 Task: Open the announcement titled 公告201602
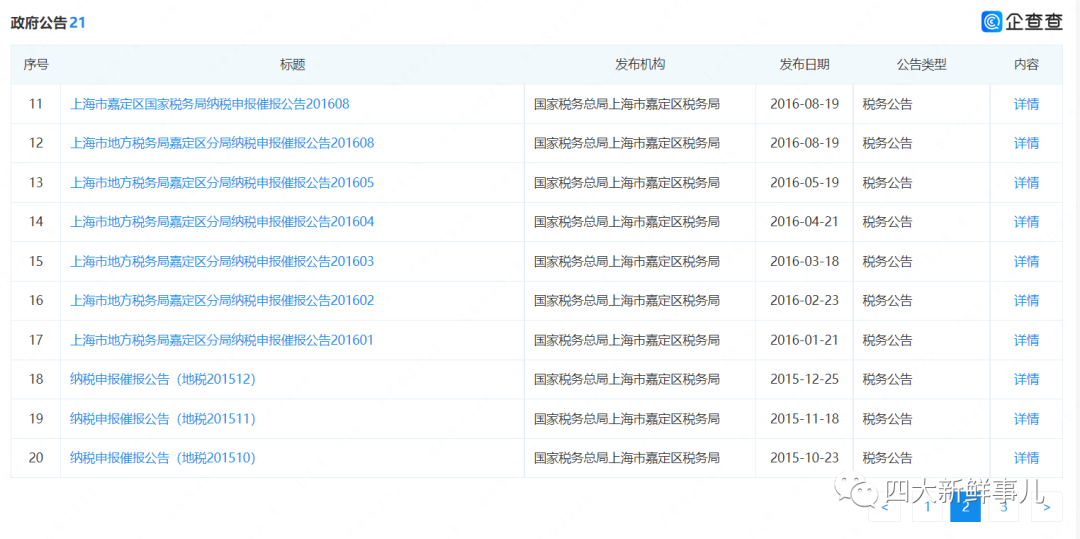point(222,301)
